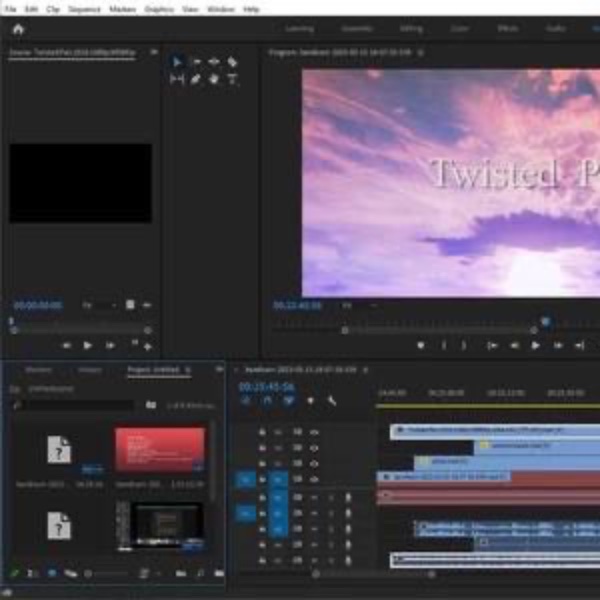Open Source monitor button editor plus
The image size is (600, 600).
tap(147, 347)
